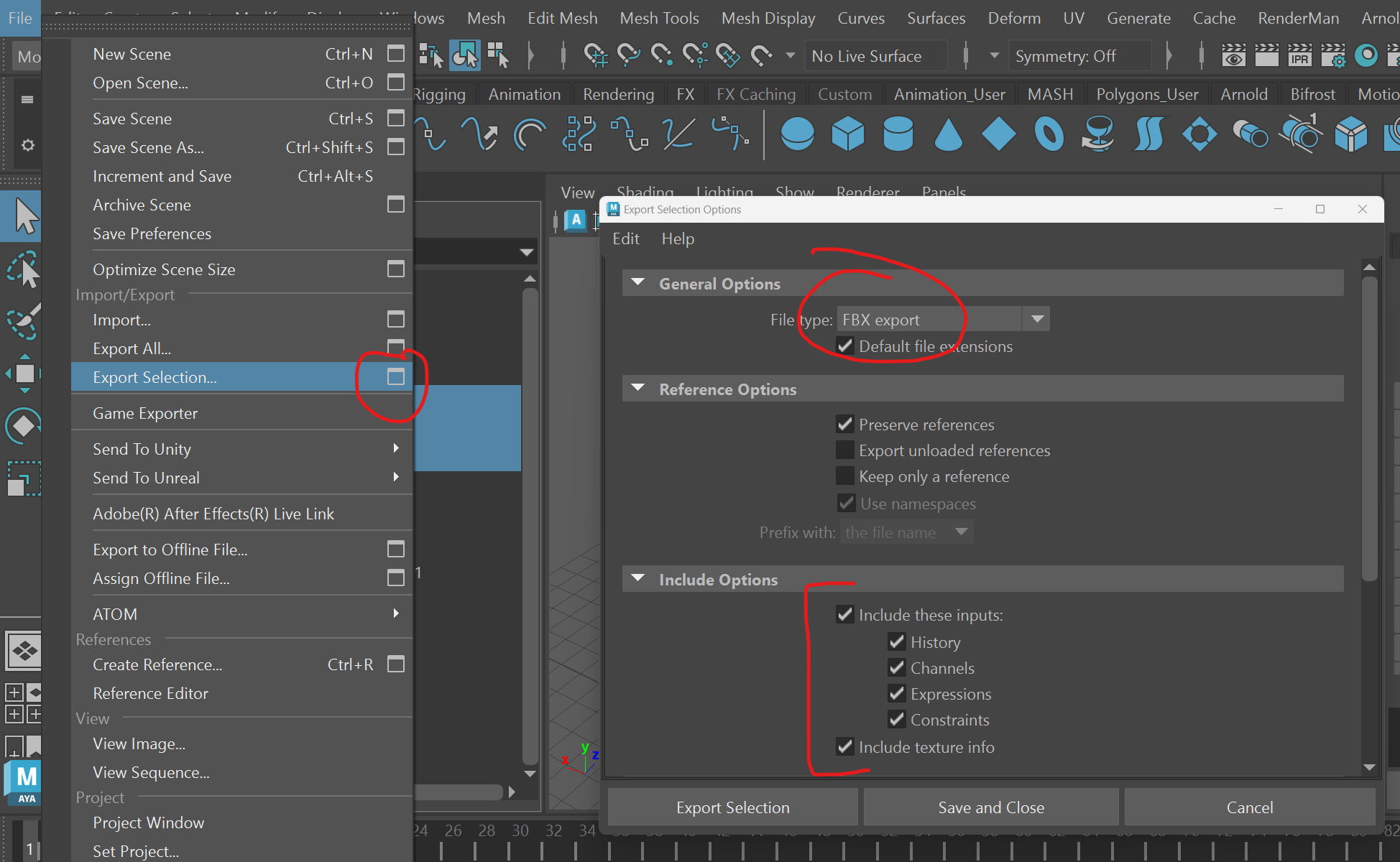Image resolution: width=1400 pixels, height=862 pixels.
Task: Uncheck the Constraints input checkbox
Action: coord(897,719)
